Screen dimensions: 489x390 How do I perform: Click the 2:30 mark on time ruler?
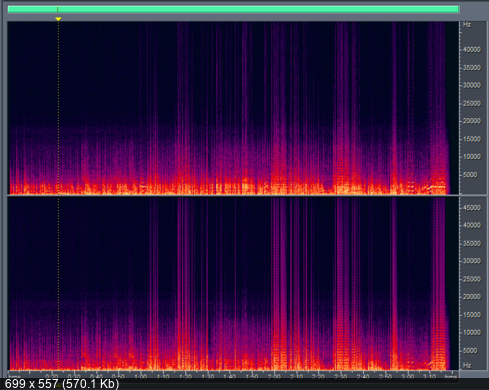(341, 377)
